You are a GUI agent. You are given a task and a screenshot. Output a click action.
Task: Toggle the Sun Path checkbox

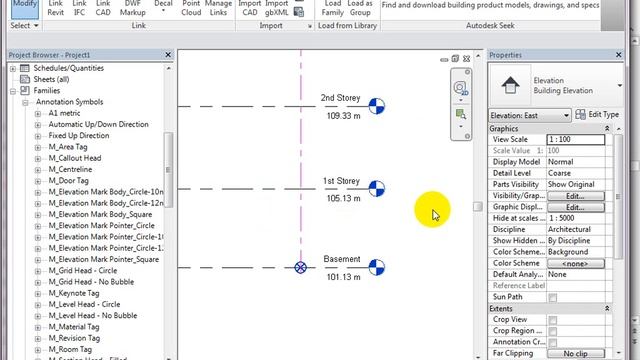(553, 298)
